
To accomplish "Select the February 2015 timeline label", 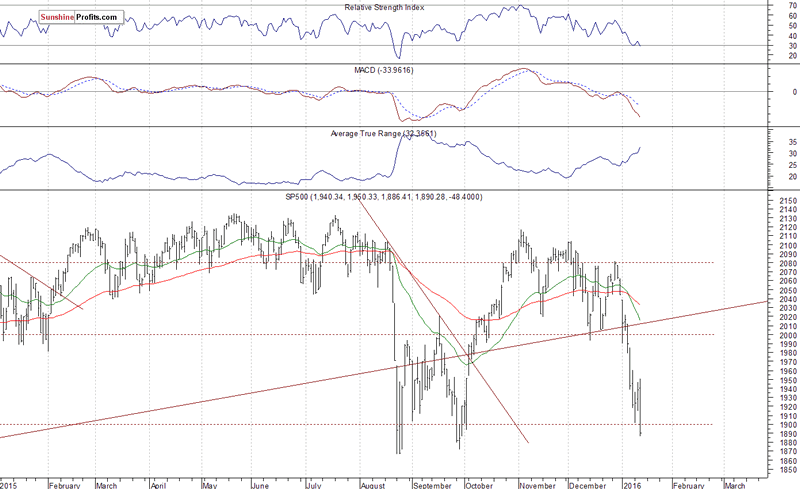I will tap(64, 485).
